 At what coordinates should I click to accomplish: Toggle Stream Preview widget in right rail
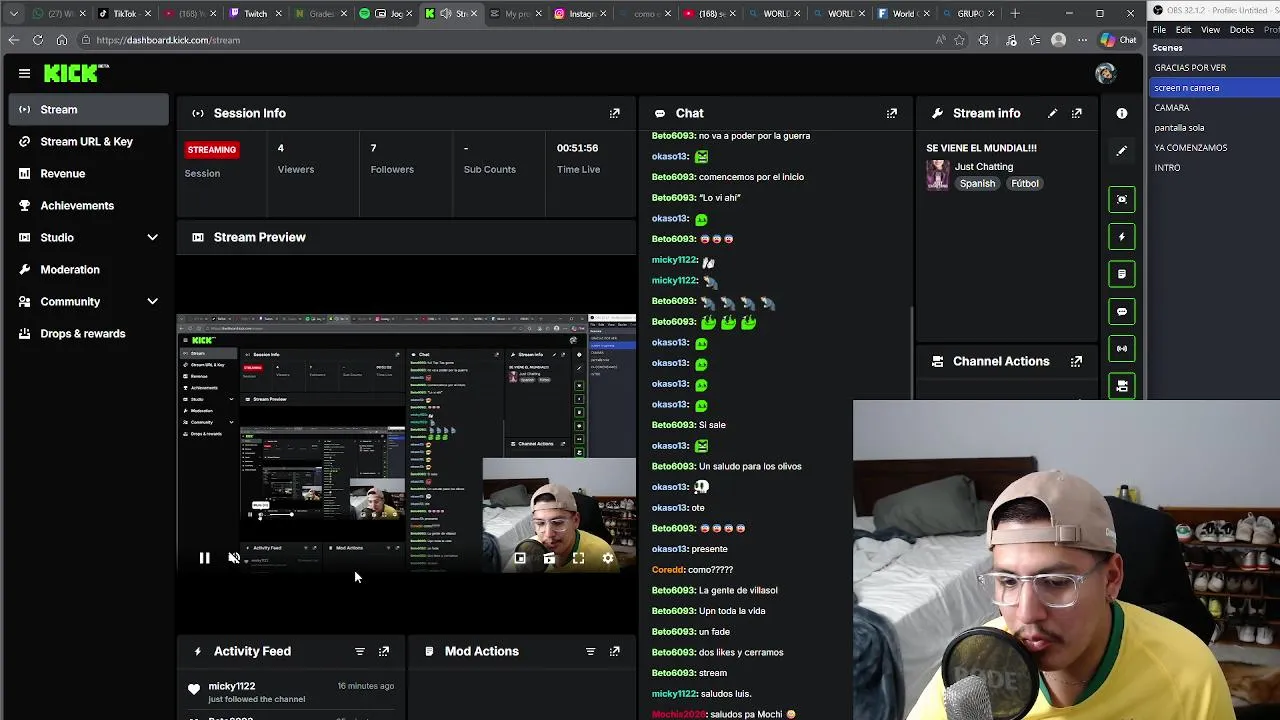(1122, 199)
